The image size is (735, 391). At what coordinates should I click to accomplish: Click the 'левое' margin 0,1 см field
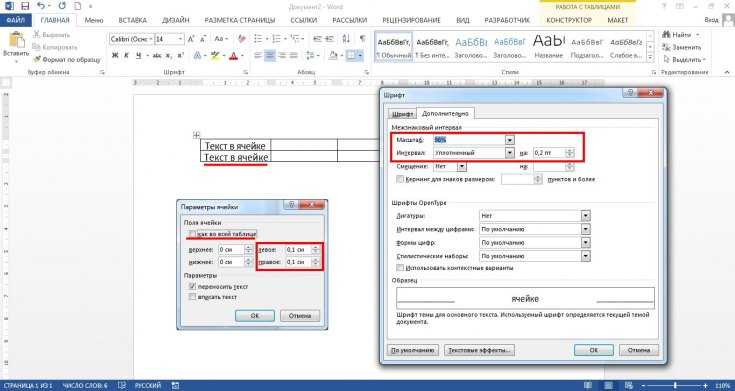[298, 250]
